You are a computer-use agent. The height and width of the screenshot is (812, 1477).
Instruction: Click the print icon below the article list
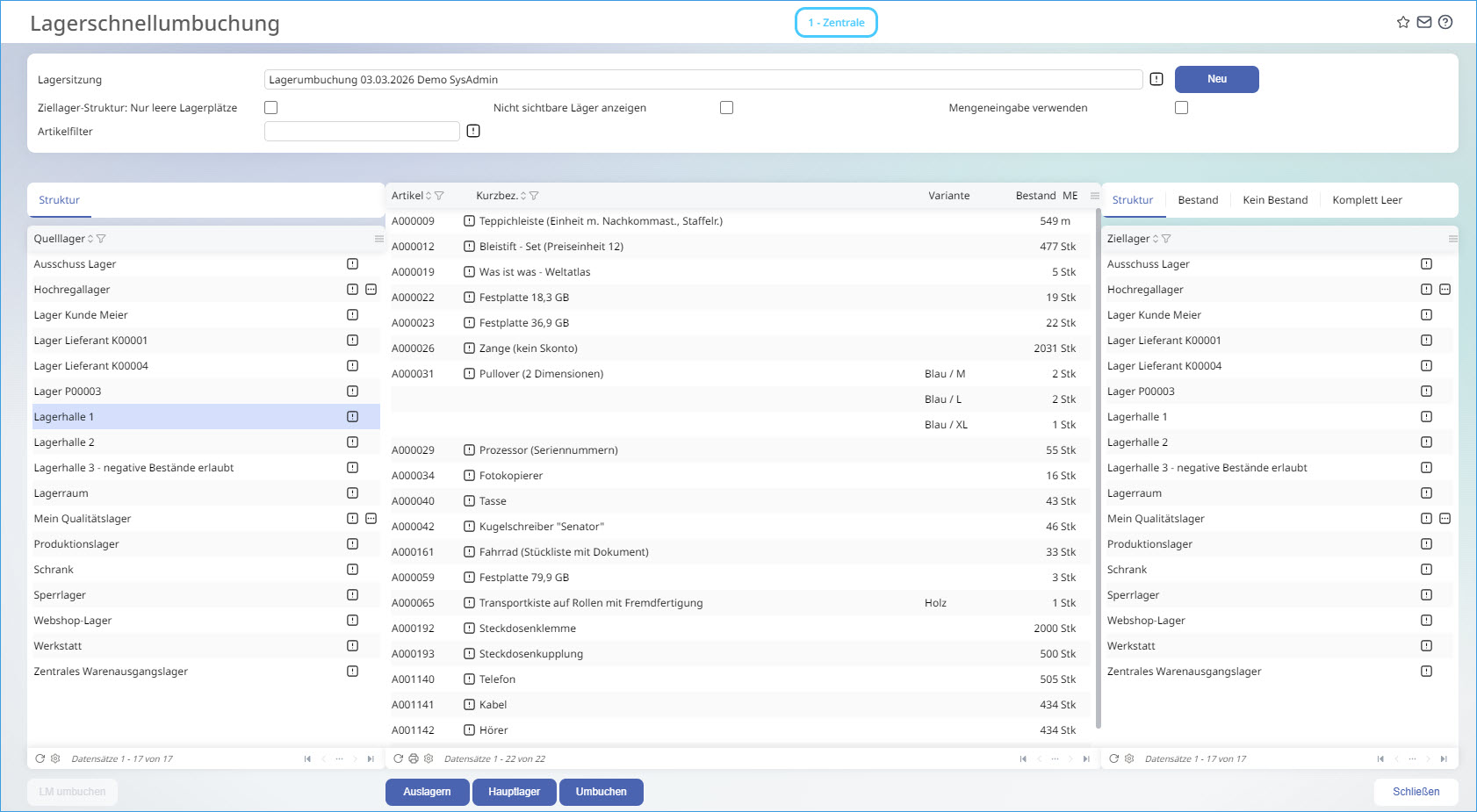[414, 758]
